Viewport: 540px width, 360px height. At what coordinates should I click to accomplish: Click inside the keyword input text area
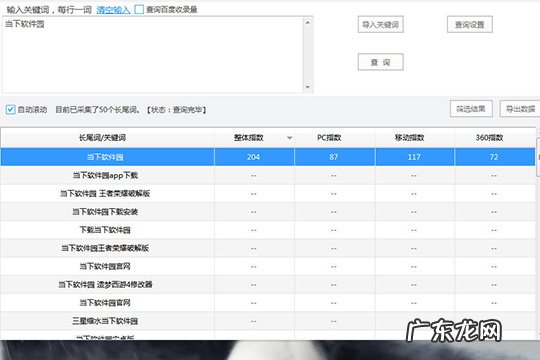click(152, 55)
